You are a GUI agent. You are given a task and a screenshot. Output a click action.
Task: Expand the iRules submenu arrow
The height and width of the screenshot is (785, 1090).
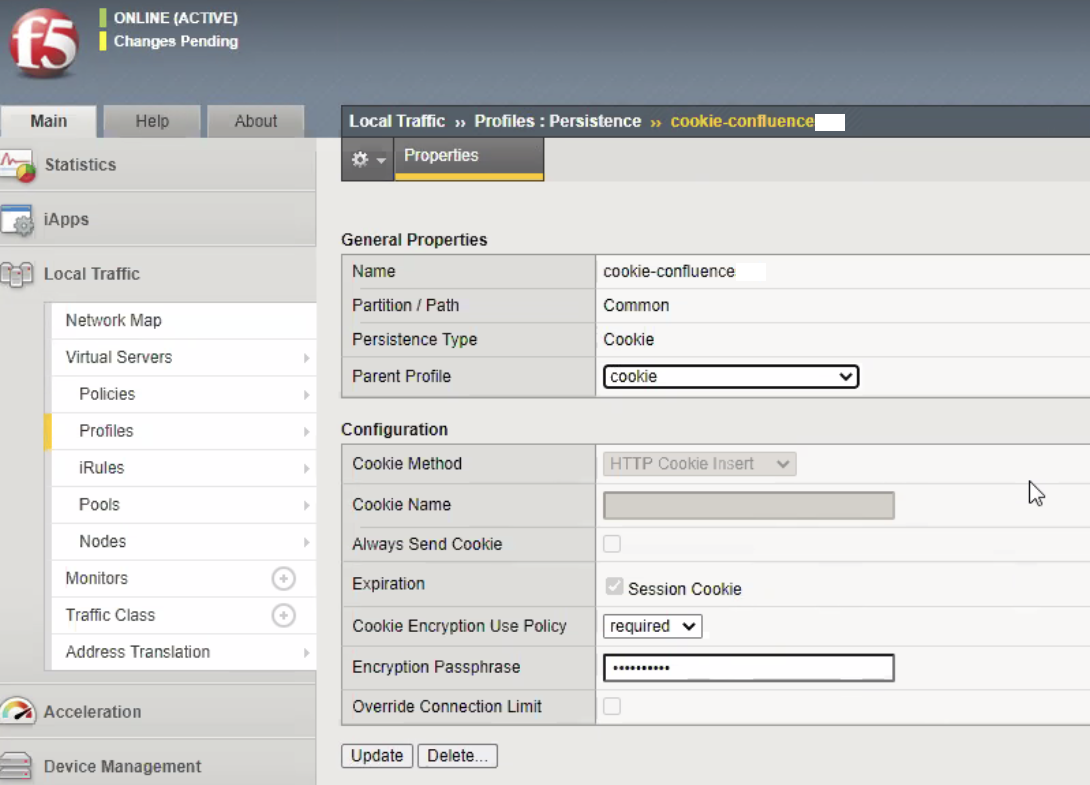point(307,468)
